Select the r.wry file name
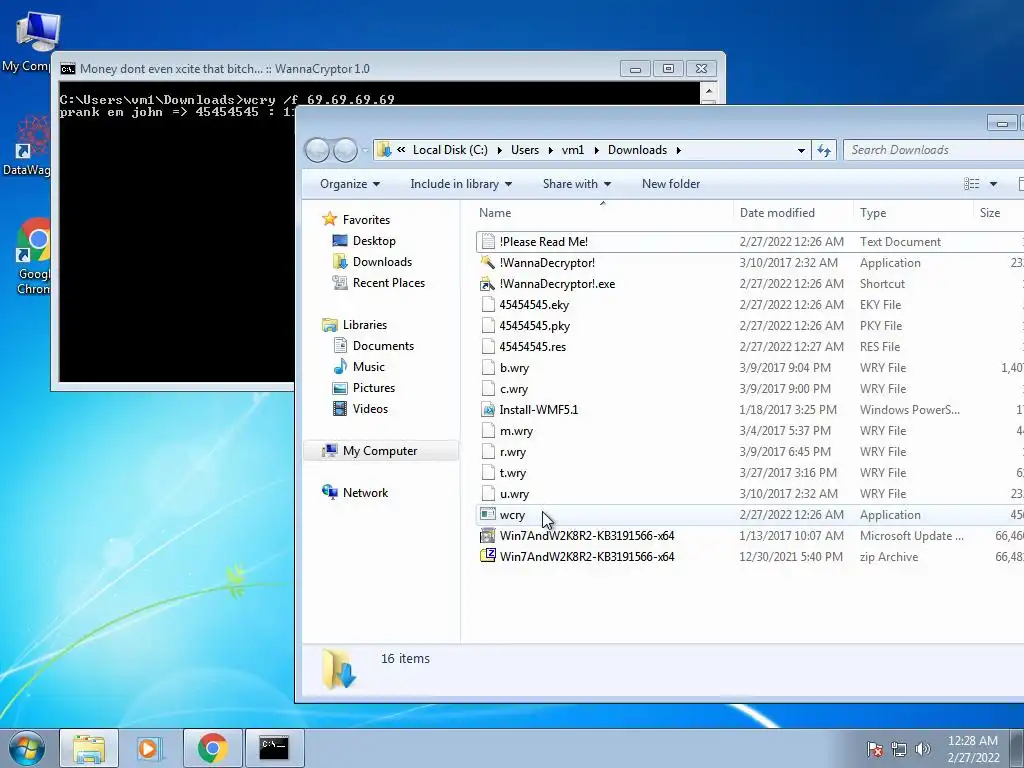The height and width of the screenshot is (768, 1024). [513, 452]
